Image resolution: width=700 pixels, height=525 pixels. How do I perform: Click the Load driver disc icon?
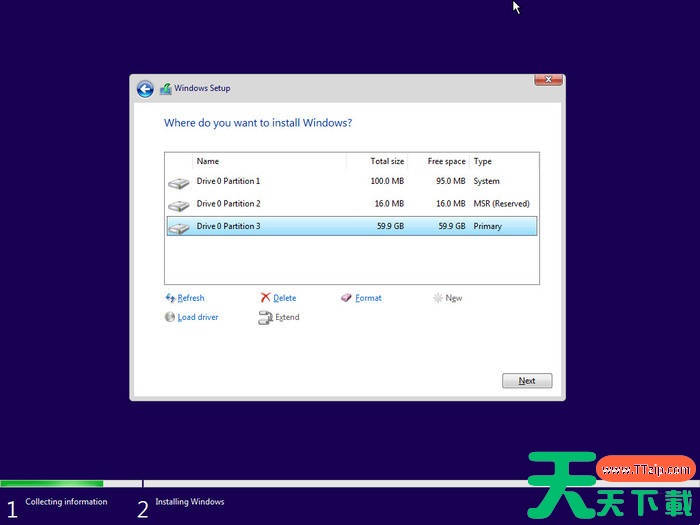tap(170, 317)
